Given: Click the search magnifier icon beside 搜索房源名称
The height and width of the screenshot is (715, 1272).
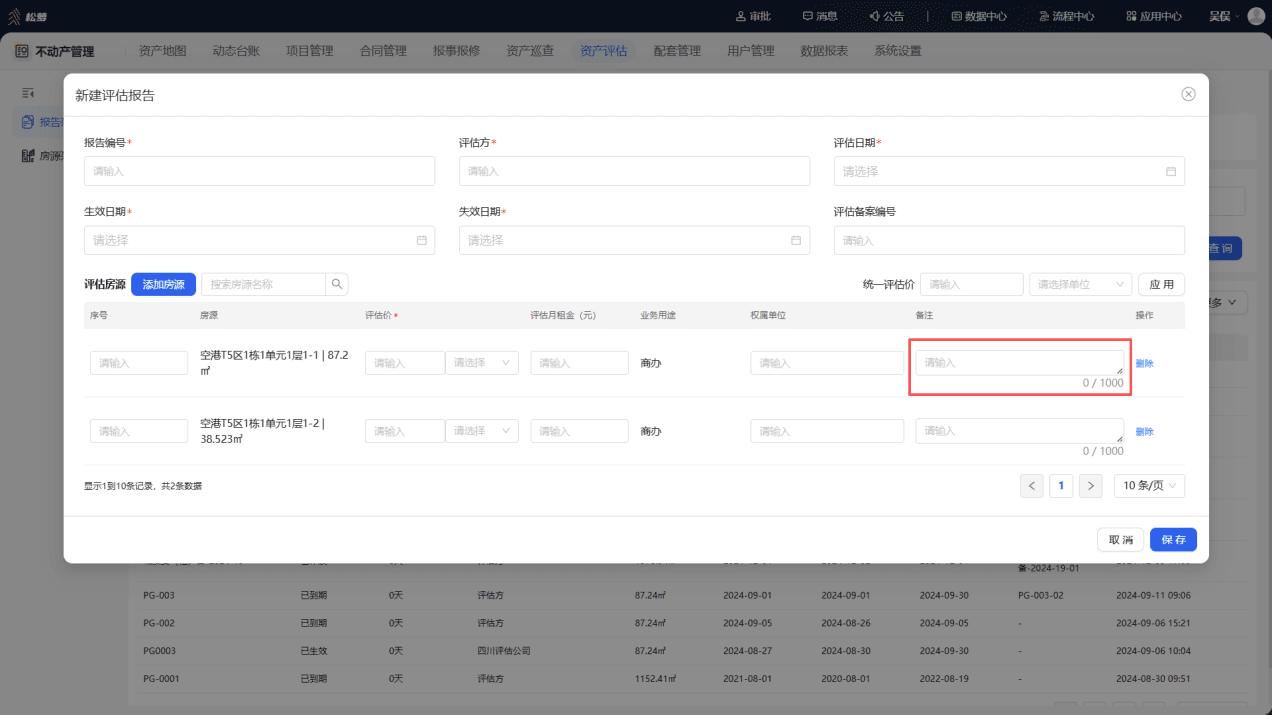Looking at the screenshot, I should [x=337, y=284].
